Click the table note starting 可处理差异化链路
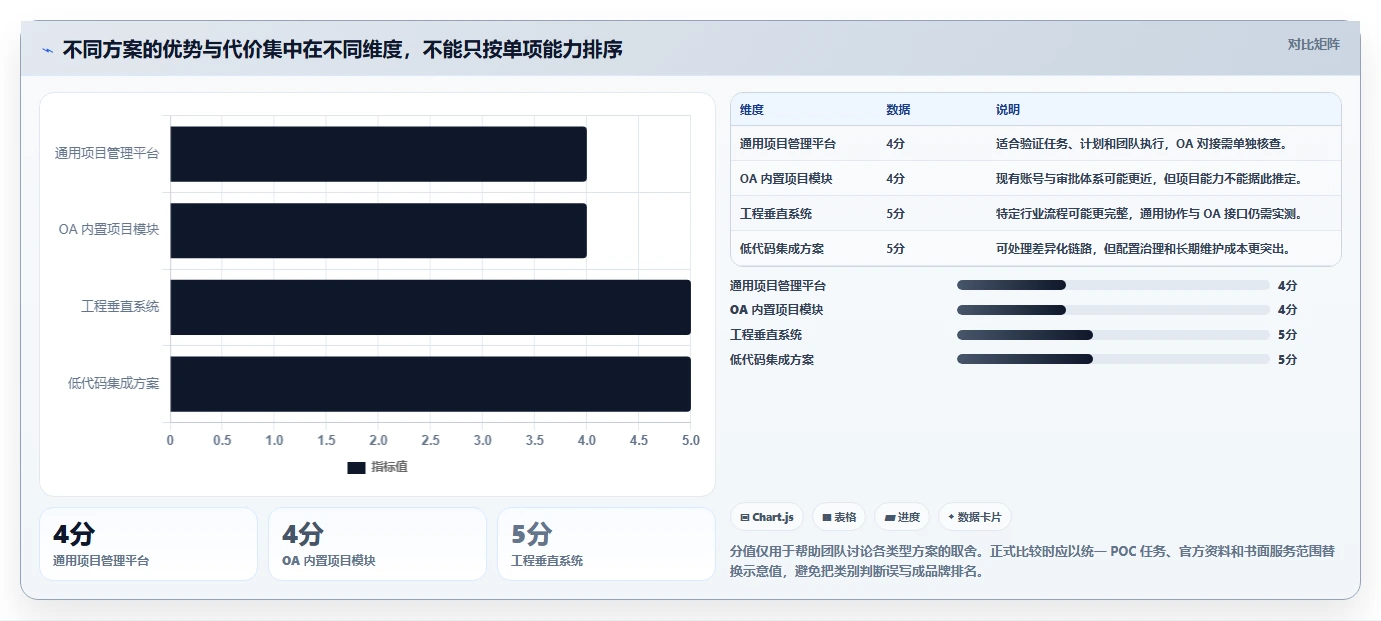This screenshot has height=621, width=1381. coord(1143,249)
